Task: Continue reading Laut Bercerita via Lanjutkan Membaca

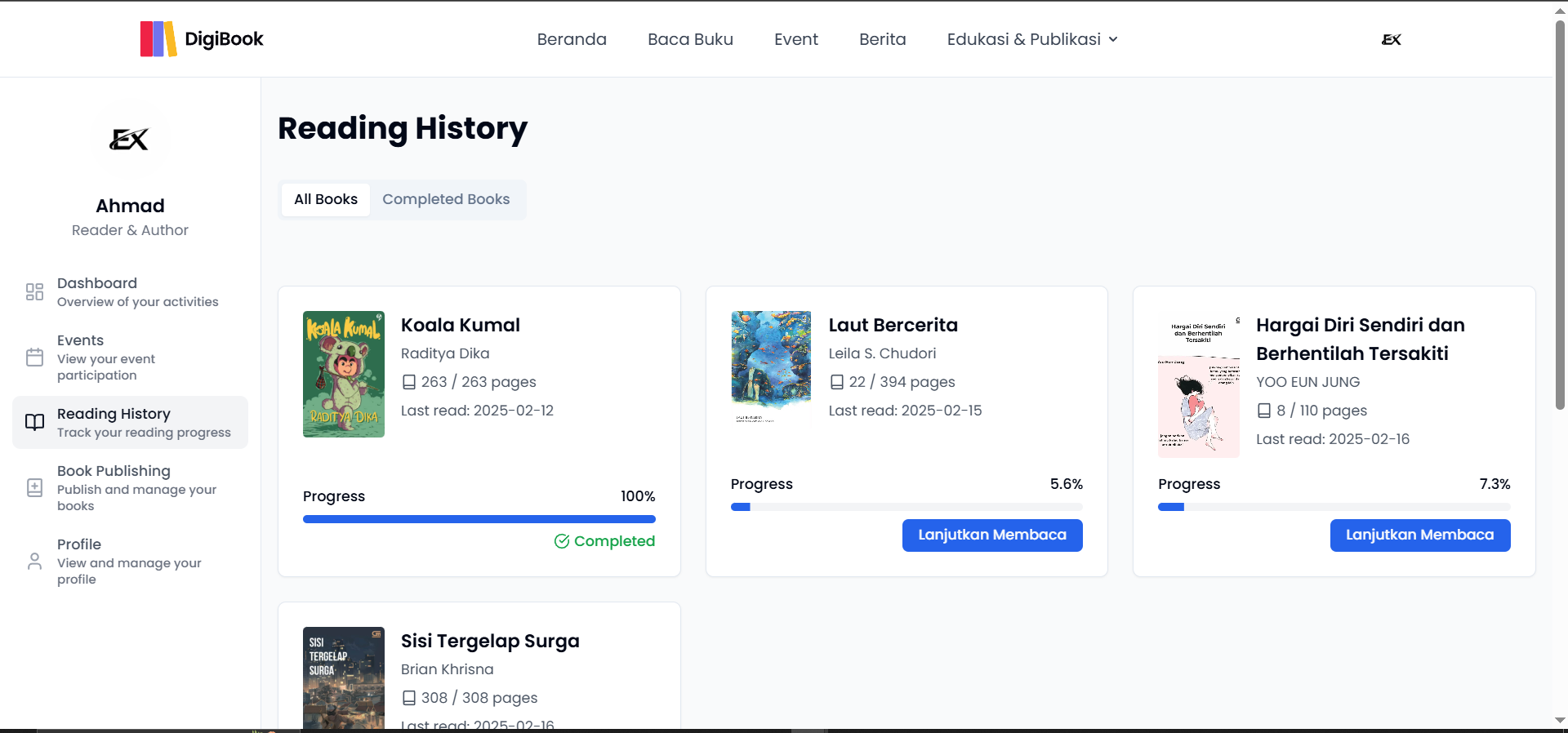Action: pyautogui.click(x=992, y=535)
